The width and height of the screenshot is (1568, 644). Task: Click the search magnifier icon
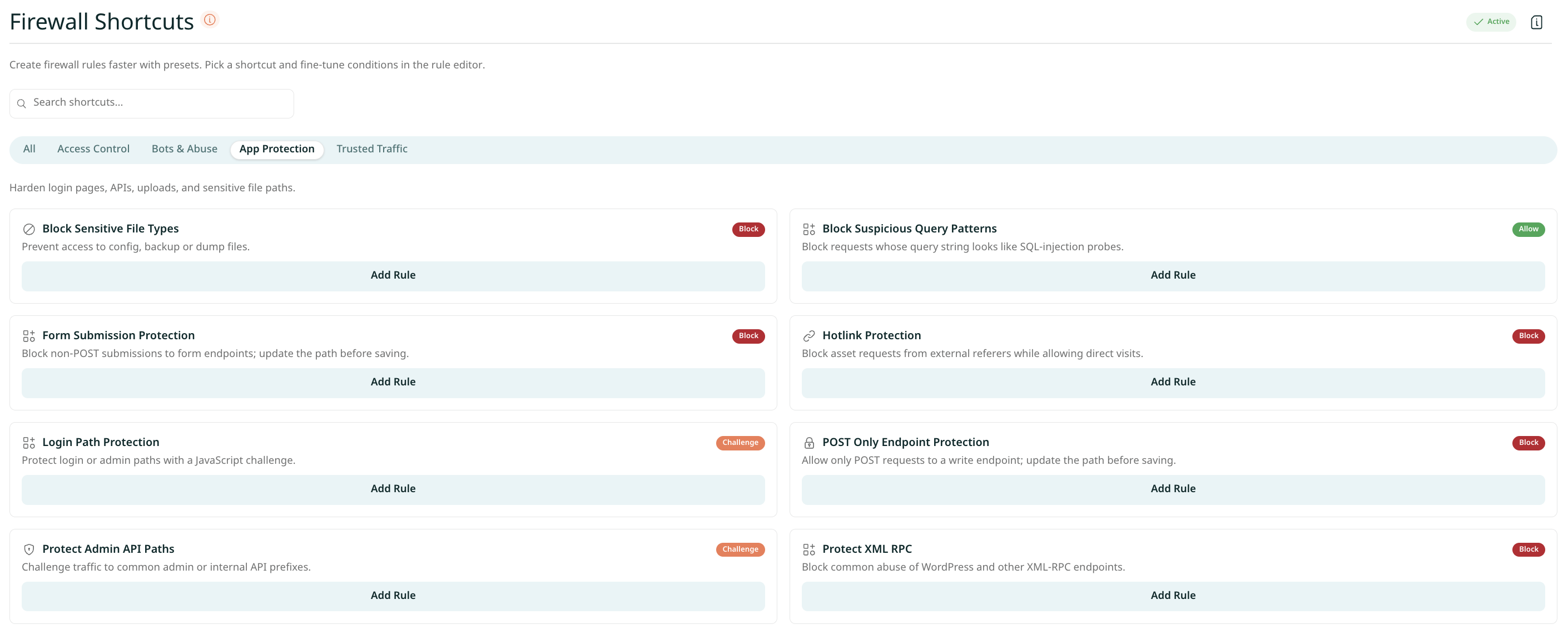pyautogui.click(x=21, y=103)
